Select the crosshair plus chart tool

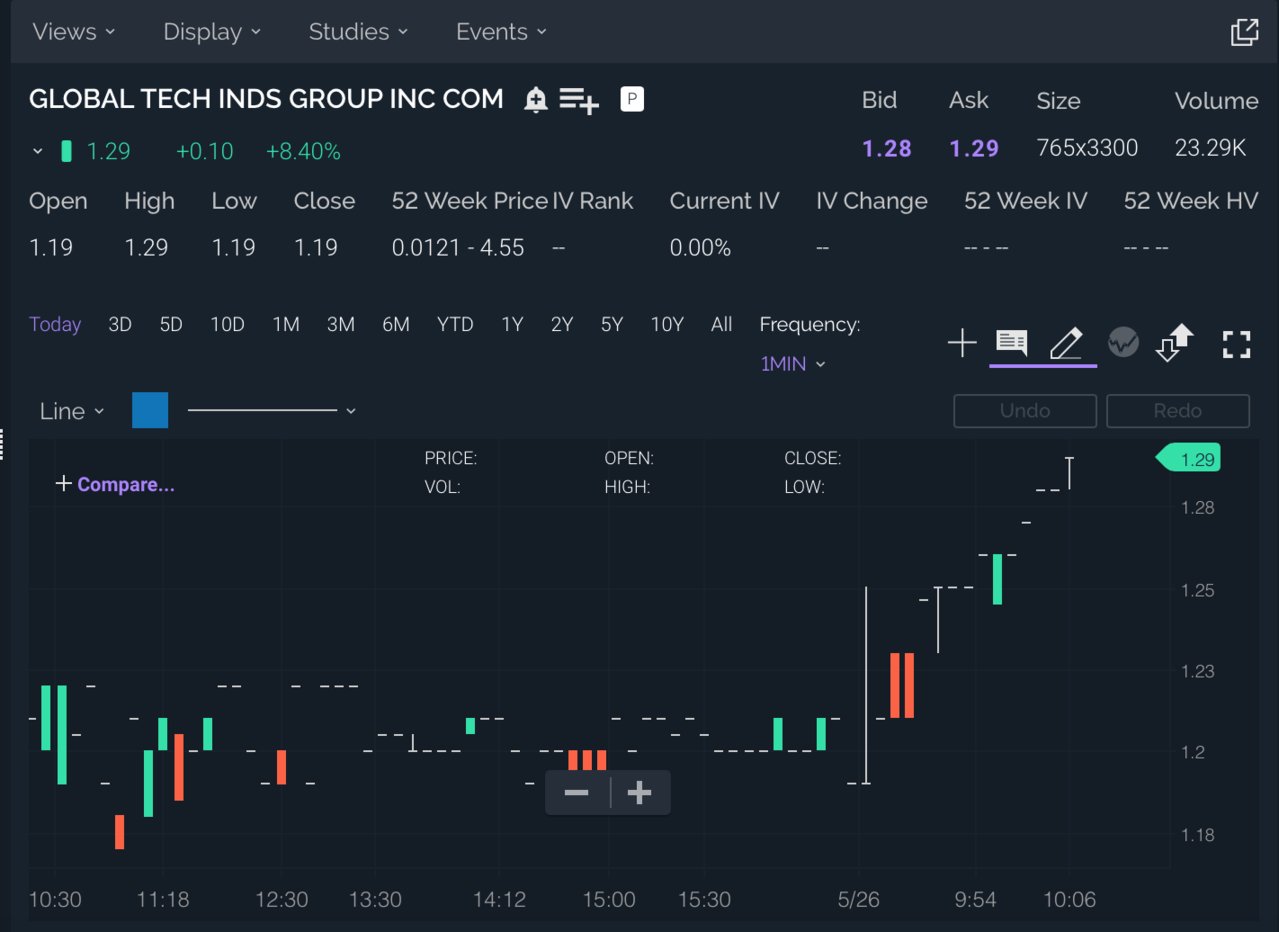(962, 344)
